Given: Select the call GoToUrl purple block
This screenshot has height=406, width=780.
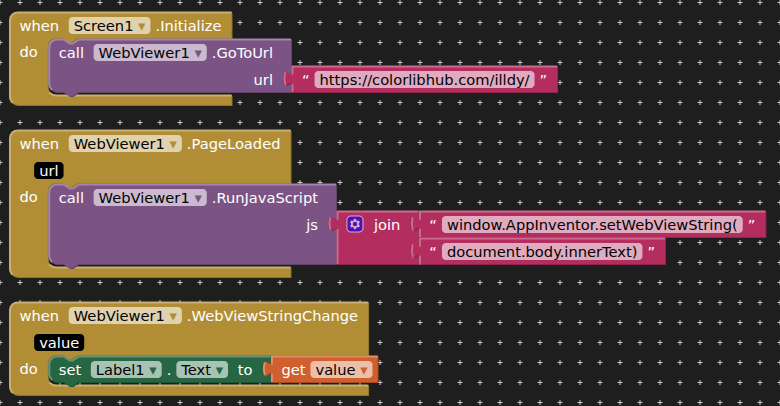Looking at the screenshot, I should point(72,54).
